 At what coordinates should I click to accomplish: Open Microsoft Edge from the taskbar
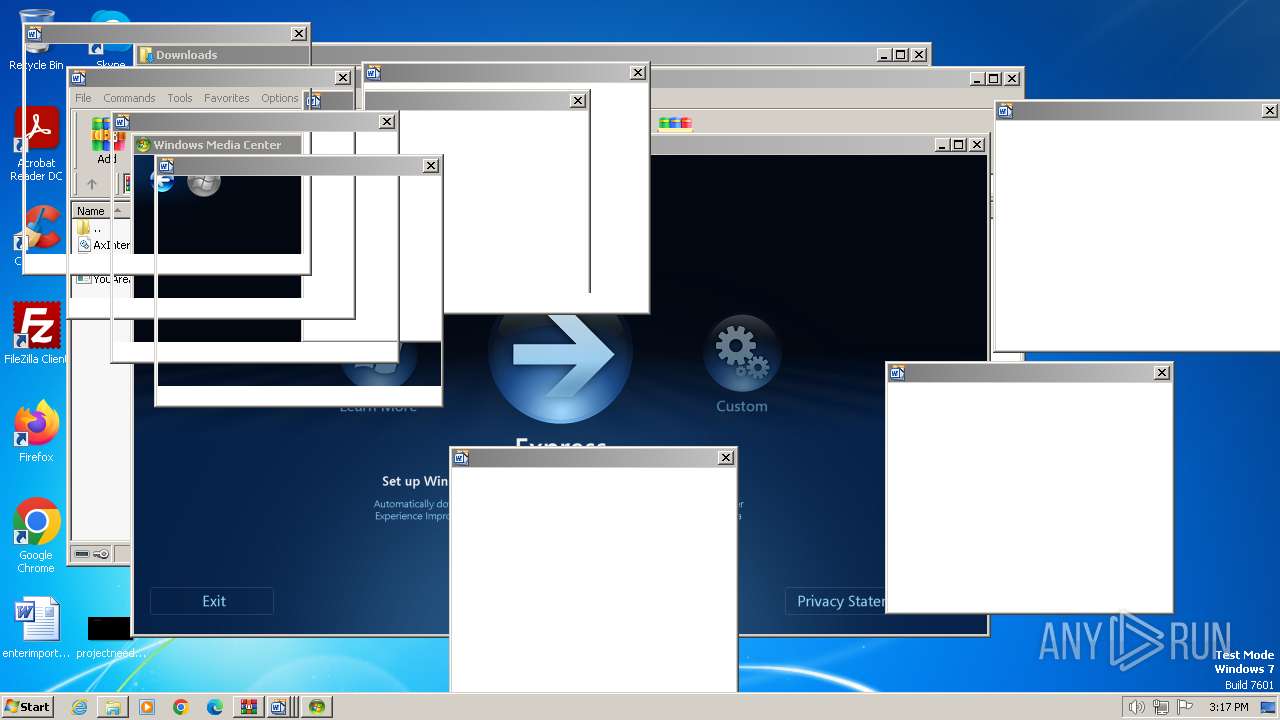215,707
